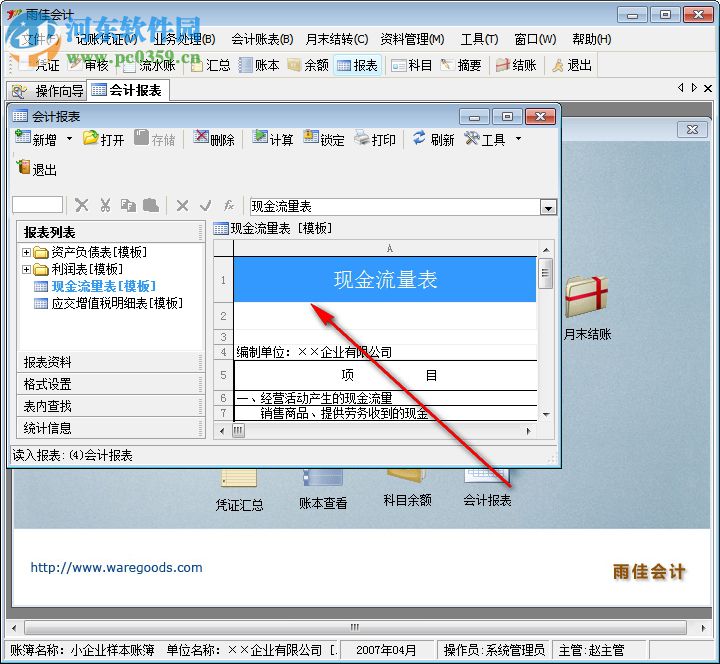This screenshot has height=664, width=720.
Task: Expand the 表内查找 panel
Action: 111,406
